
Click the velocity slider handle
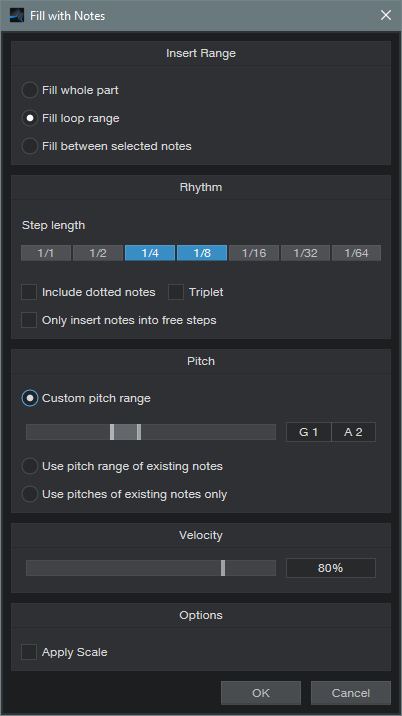coord(223,568)
